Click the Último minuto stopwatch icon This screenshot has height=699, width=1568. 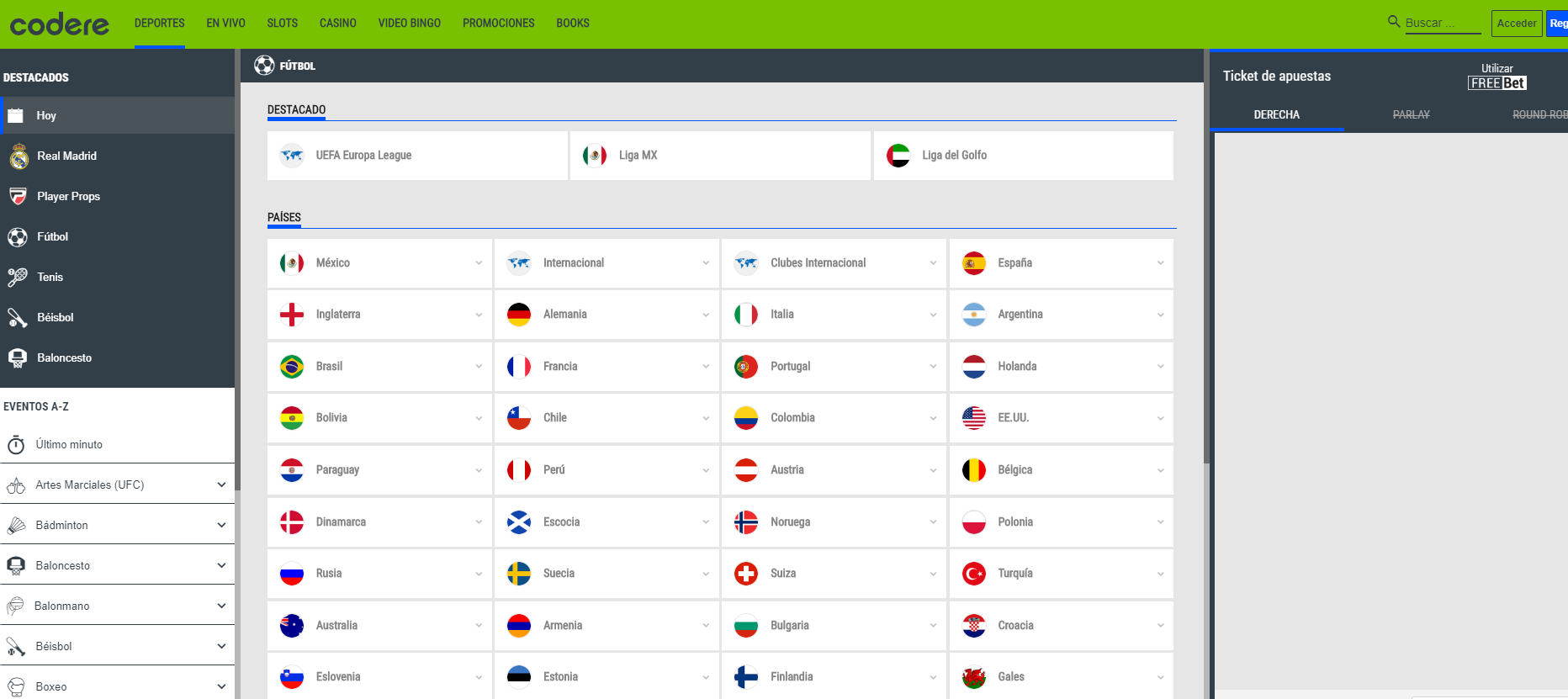click(16, 444)
